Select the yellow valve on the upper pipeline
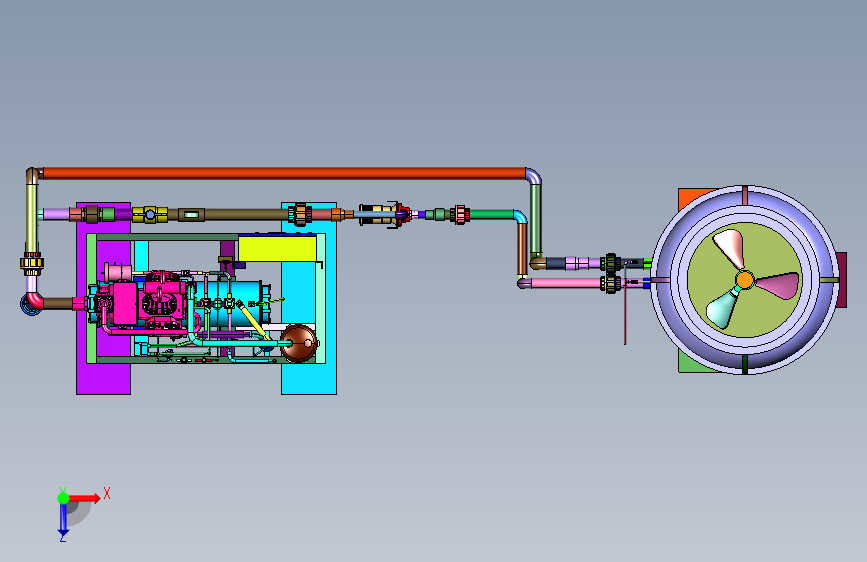Screen dimensions: 867x562 pos(150,215)
